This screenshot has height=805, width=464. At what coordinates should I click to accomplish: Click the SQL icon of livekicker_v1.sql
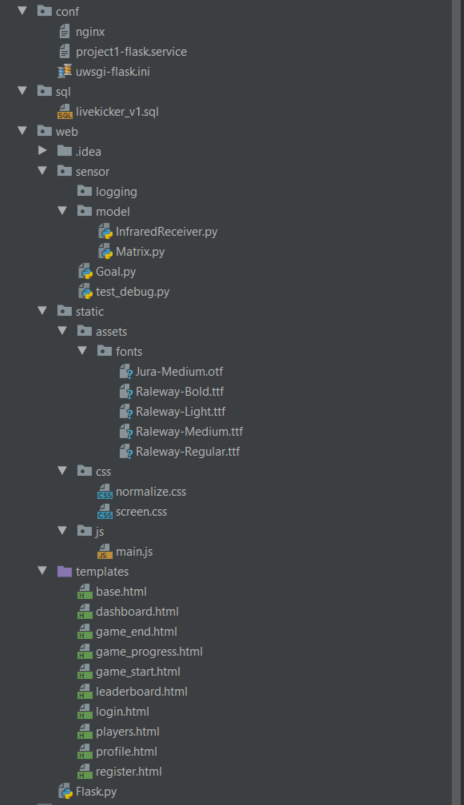[x=65, y=111]
